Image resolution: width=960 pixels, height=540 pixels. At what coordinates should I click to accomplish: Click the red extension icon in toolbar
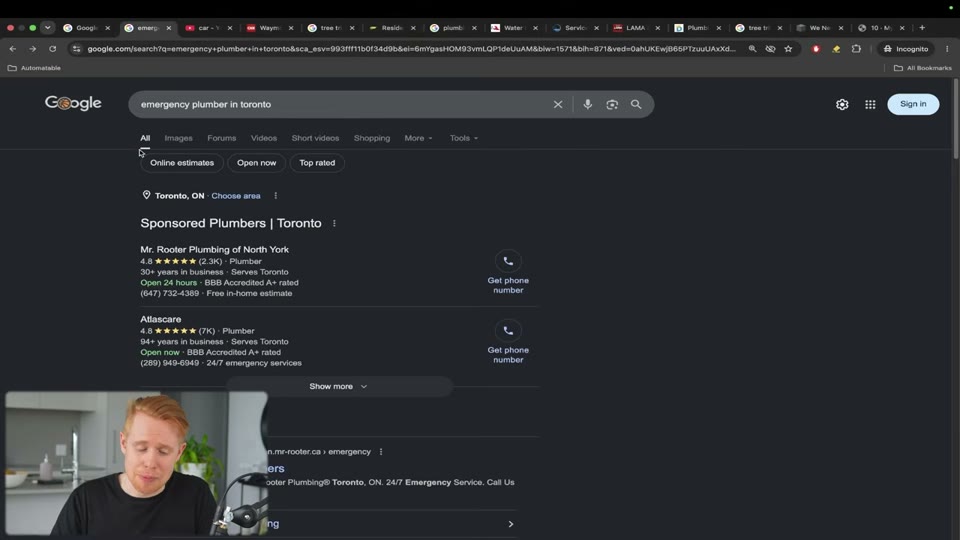[816, 49]
